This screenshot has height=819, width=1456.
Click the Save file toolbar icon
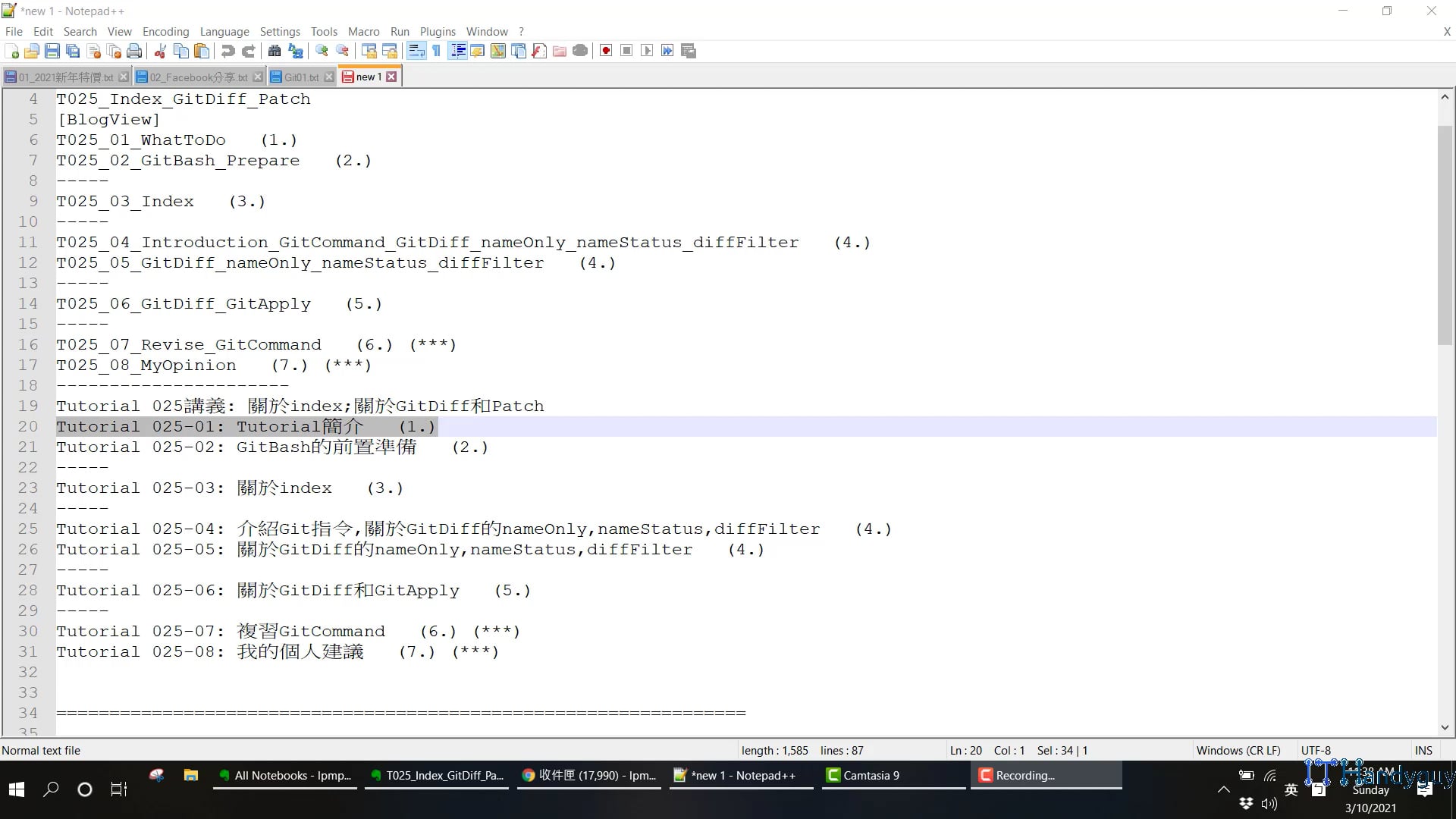tap(52, 51)
